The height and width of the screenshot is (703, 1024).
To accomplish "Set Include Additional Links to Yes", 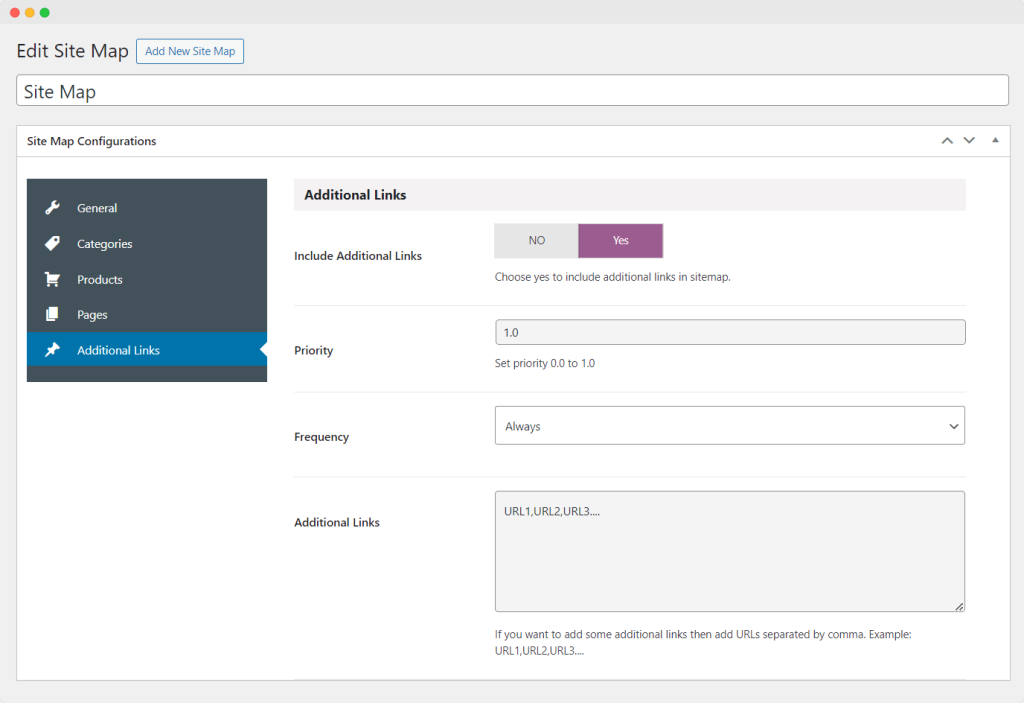I will coord(620,241).
